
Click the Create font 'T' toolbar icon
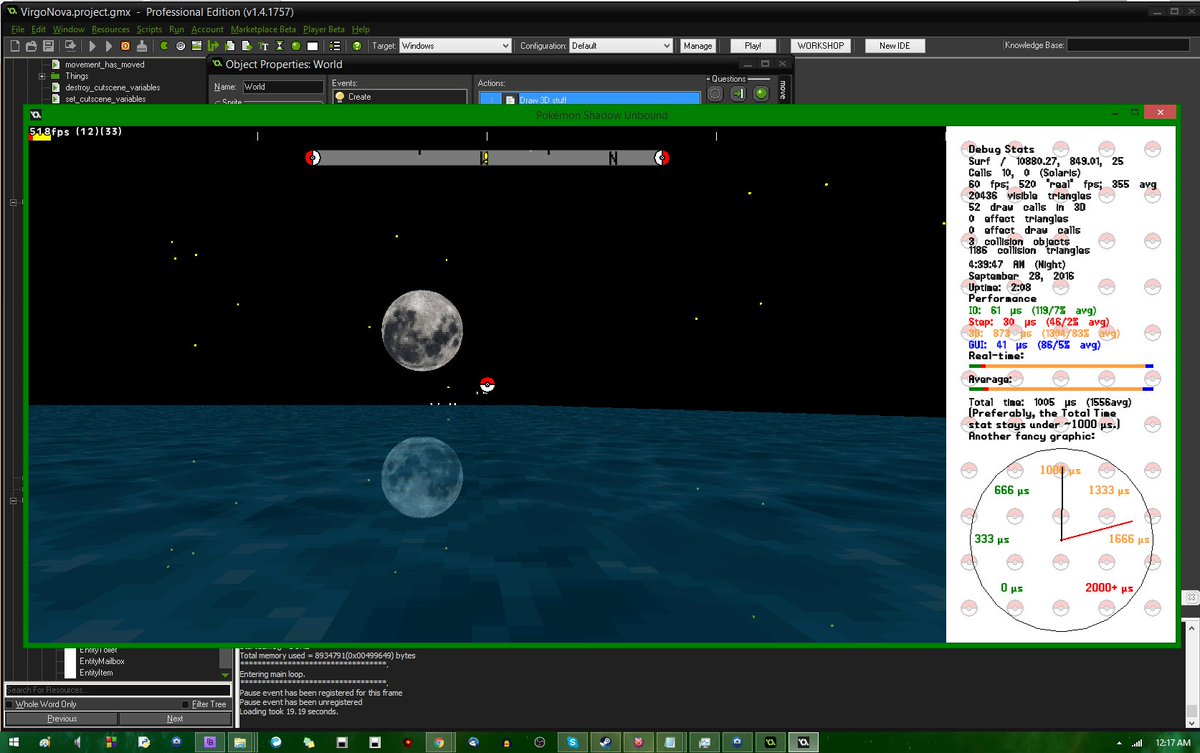click(263, 46)
